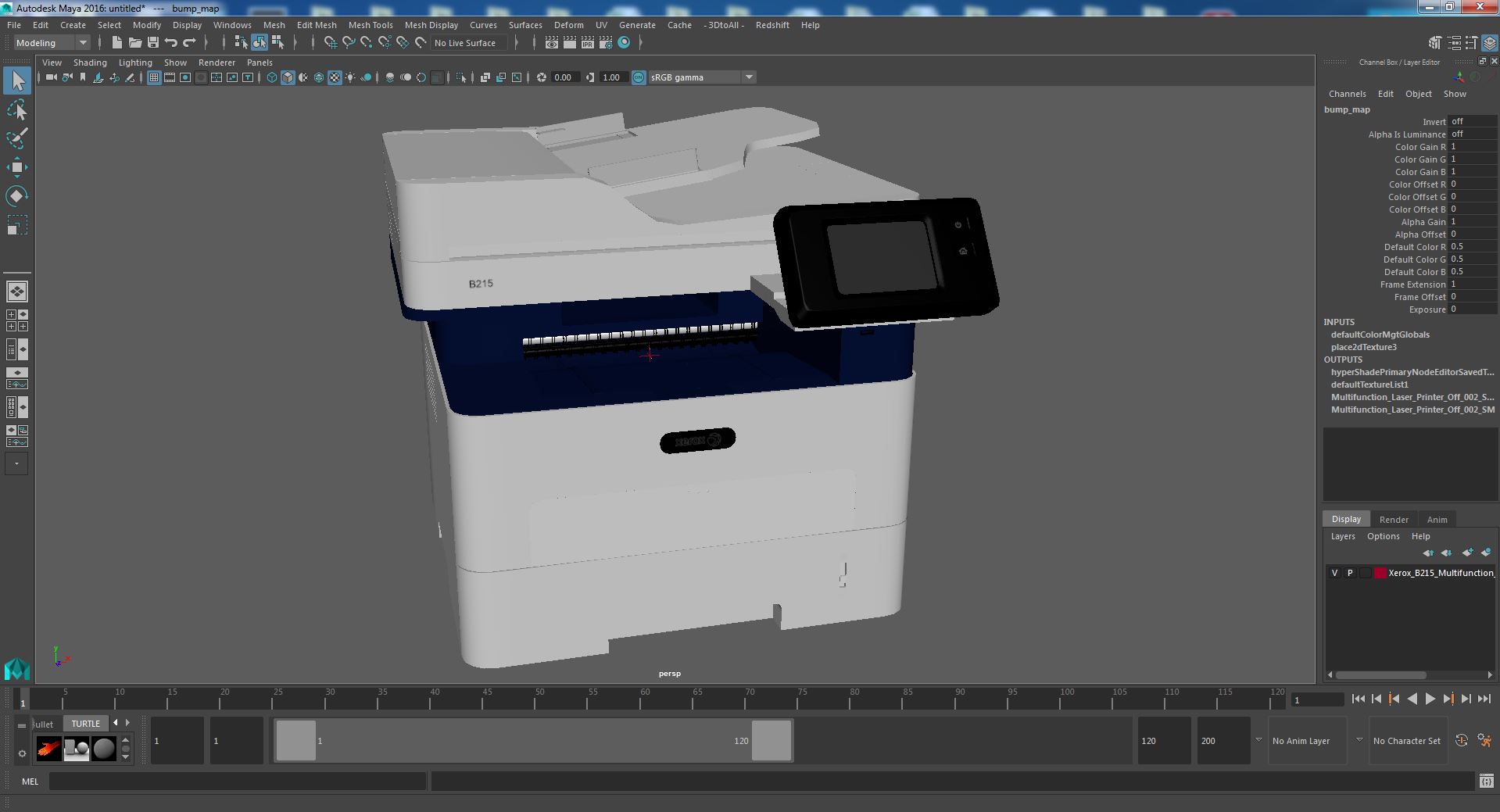Open Render Settings clapperboard gear icon
The width and height of the screenshot is (1500, 812).
tap(606, 43)
